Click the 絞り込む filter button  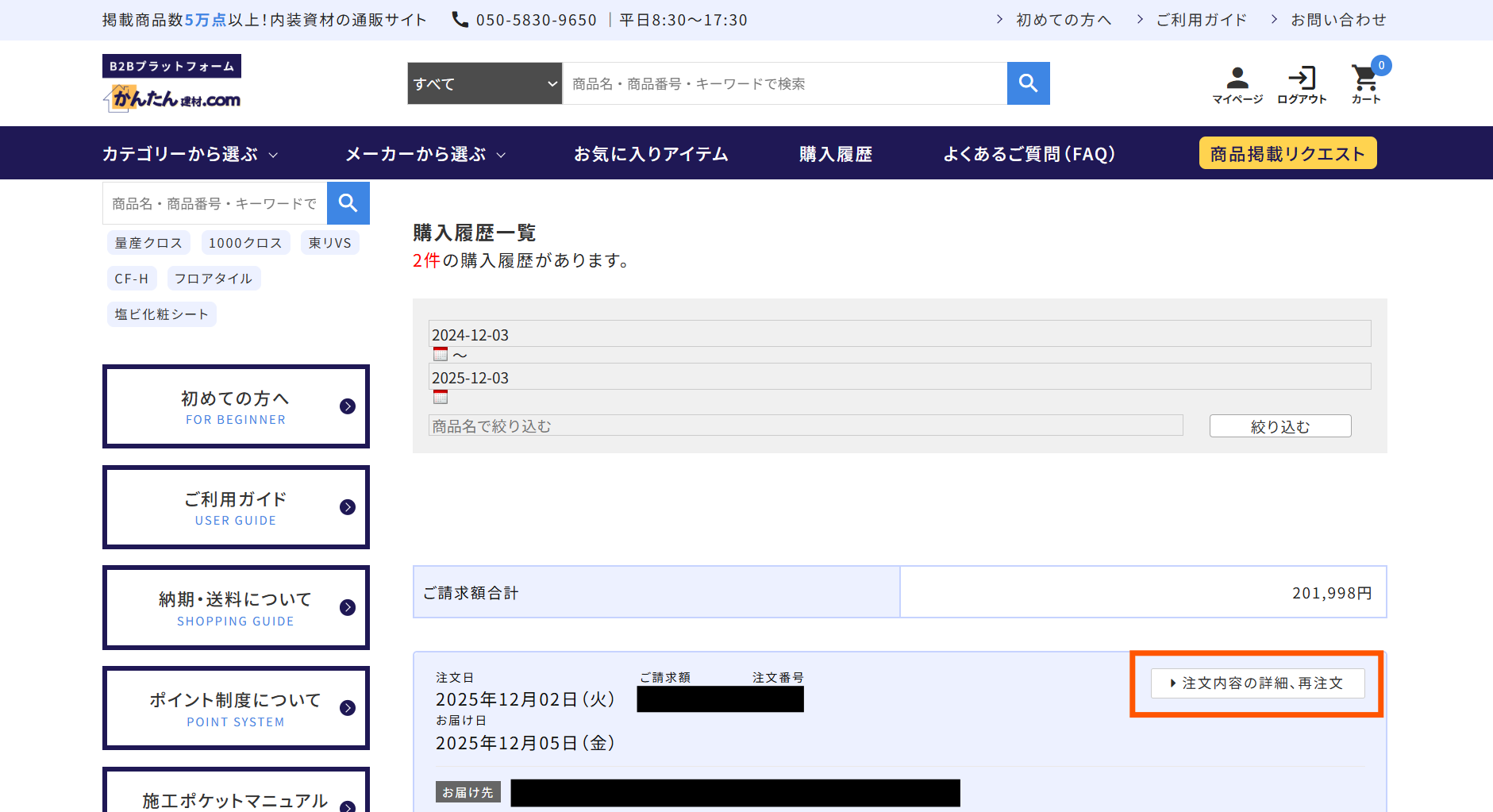[1279, 425]
